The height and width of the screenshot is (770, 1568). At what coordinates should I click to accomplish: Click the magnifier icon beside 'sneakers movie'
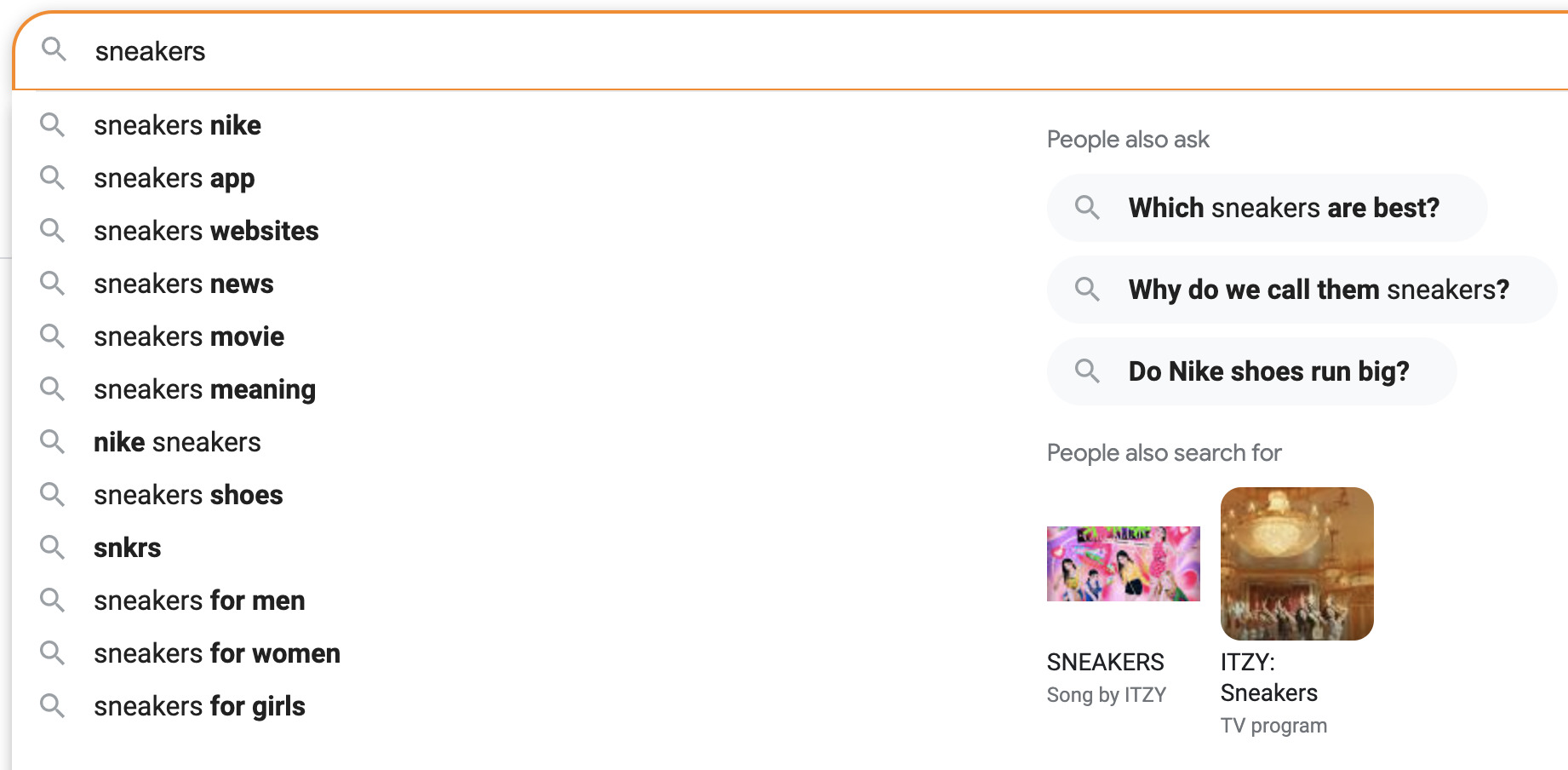click(x=53, y=336)
